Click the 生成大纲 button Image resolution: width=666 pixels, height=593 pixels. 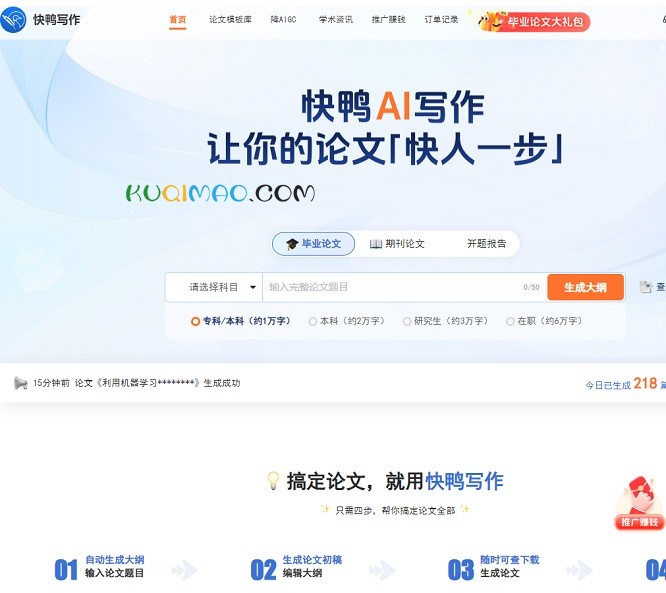[585, 287]
